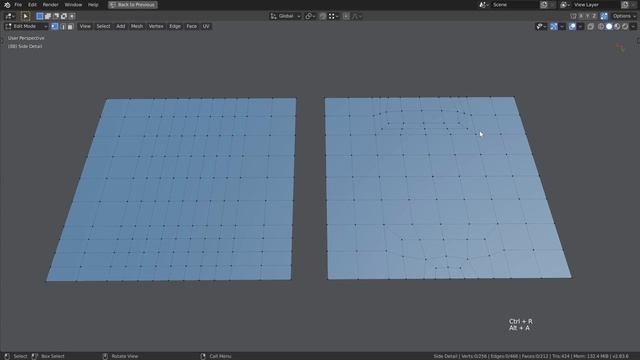The width and height of the screenshot is (640, 360).
Task: Enable edge select mode
Action: coord(62,26)
